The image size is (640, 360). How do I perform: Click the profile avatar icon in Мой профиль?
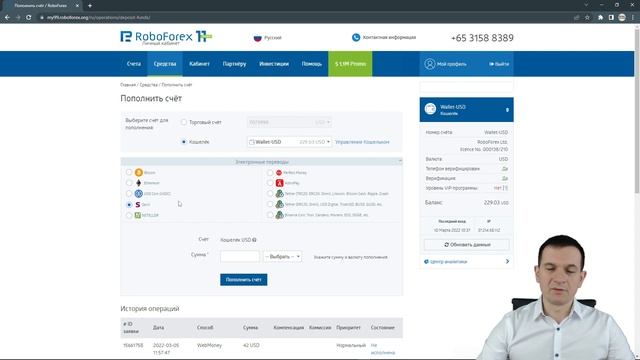pos(429,64)
